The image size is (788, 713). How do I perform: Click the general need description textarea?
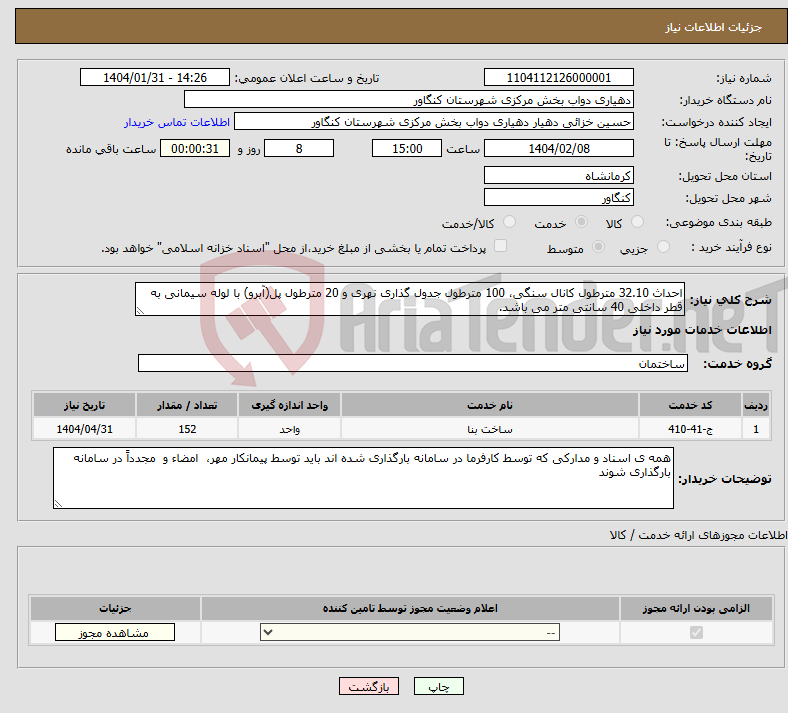pyautogui.click(x=410, y=299)
